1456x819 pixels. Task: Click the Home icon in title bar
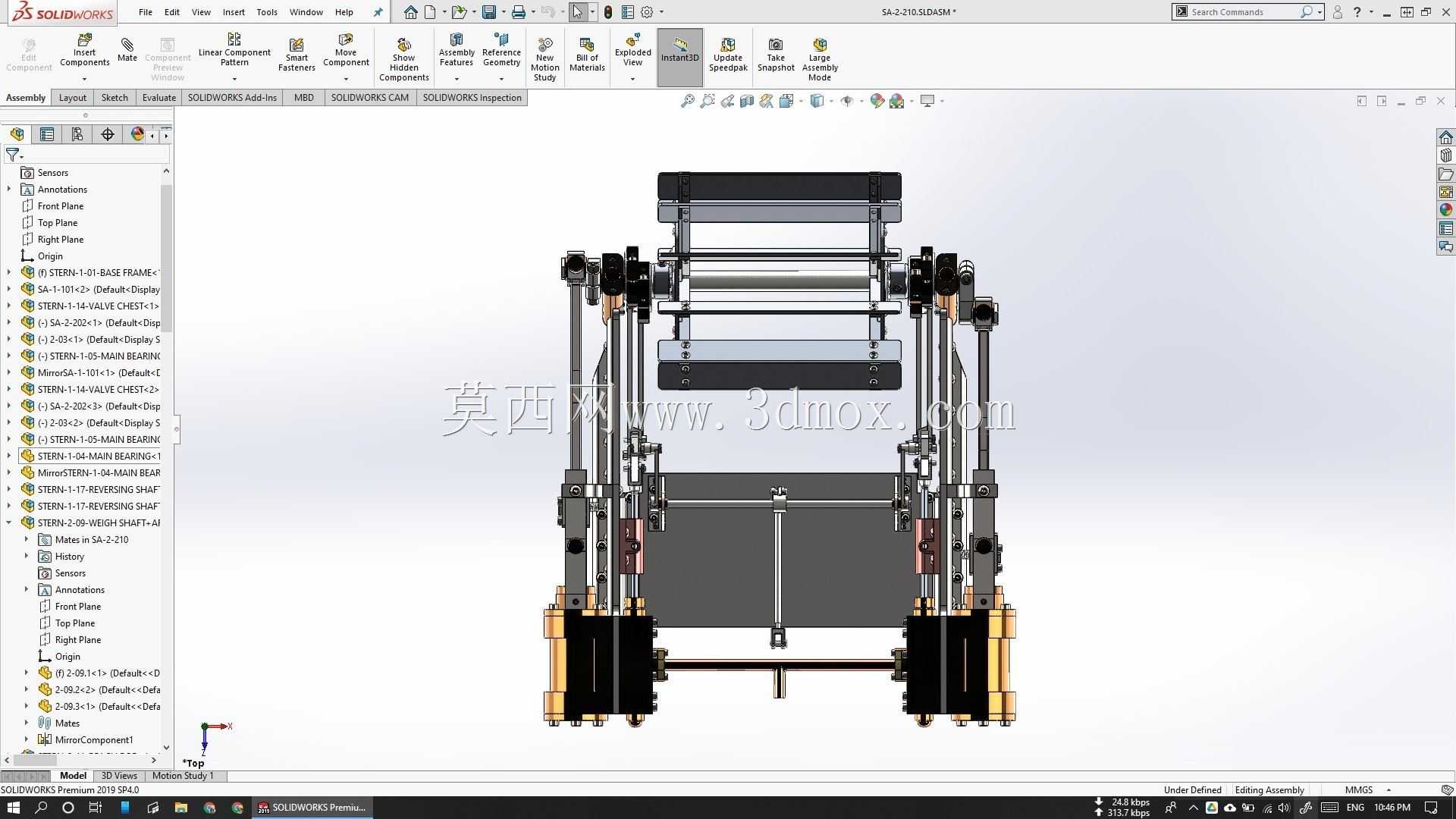[411, 12]
